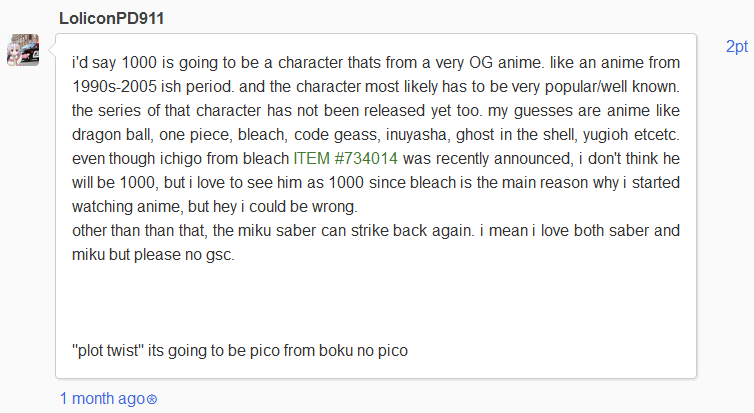This screenshot has height=413, width=754.
Task: Click the 'watching anime, but hey' line
Action: [215, 207]
